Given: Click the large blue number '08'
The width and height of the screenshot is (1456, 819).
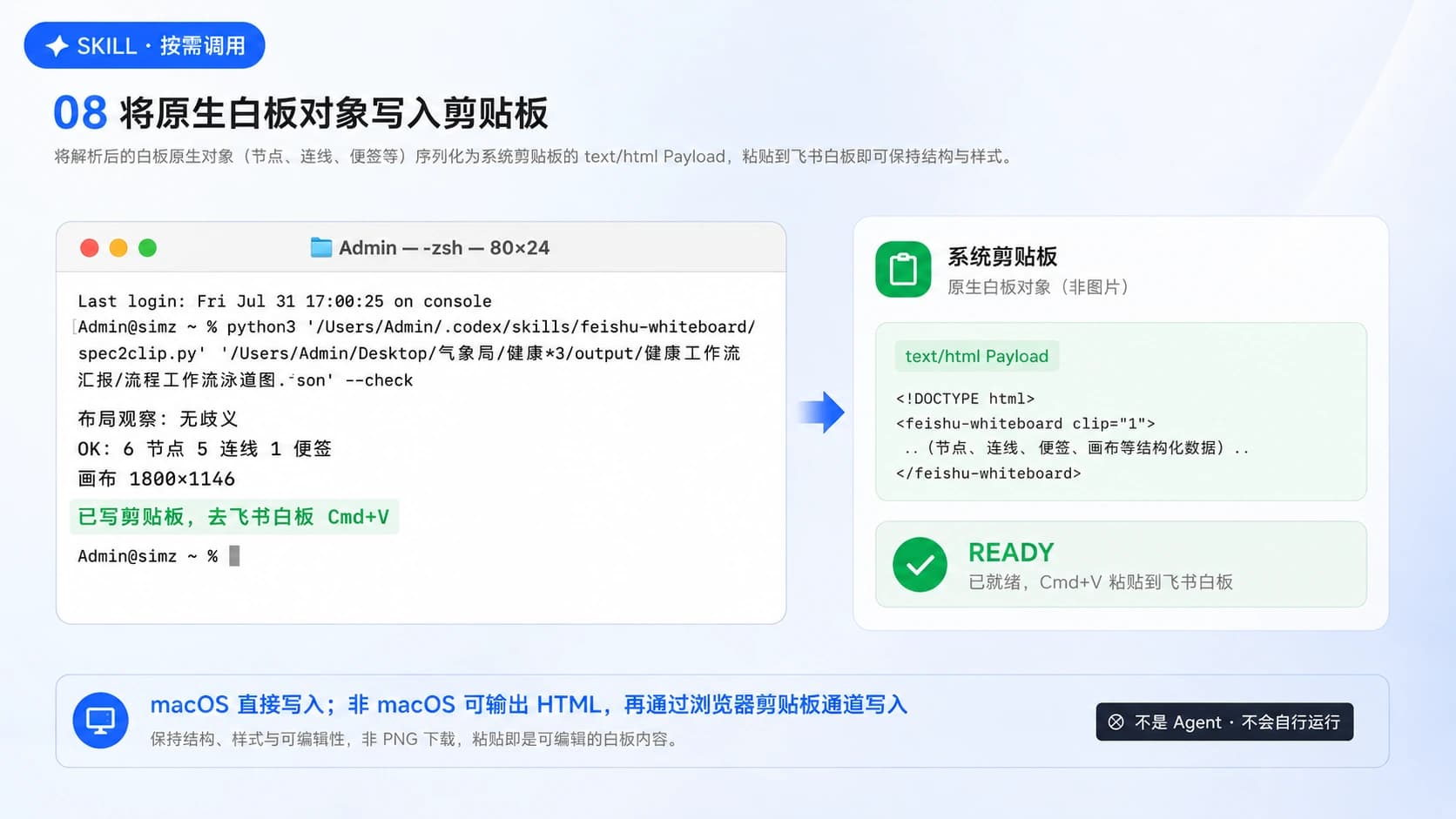Looking at the screenshot, I should pos(80,113).
